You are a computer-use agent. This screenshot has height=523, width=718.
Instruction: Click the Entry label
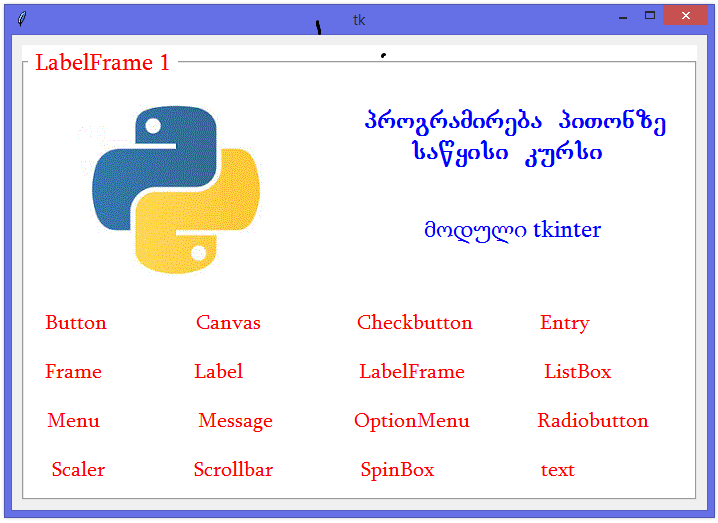click(565, 324)
